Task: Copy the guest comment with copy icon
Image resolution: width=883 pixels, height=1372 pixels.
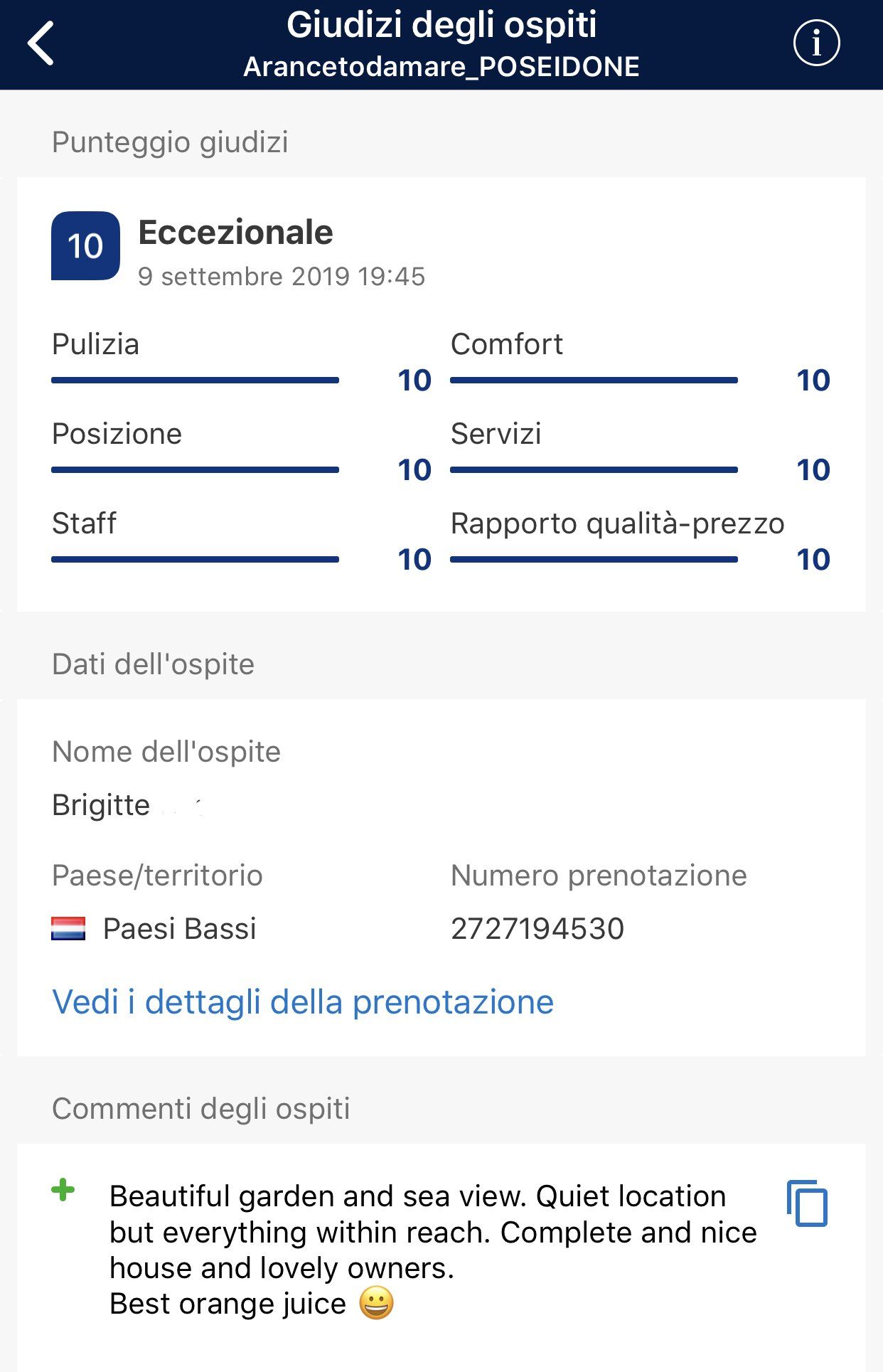Action: pos(808,1203)
